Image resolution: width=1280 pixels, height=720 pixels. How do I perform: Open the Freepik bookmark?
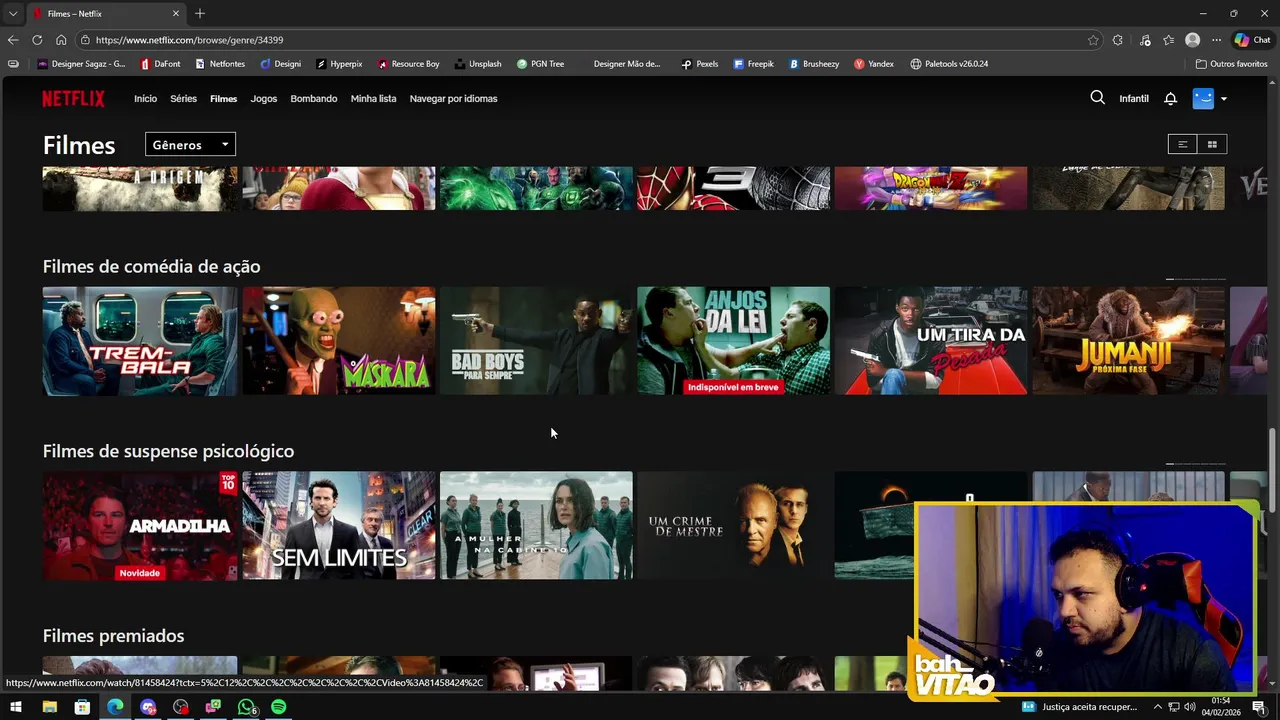tap(753, 64)
